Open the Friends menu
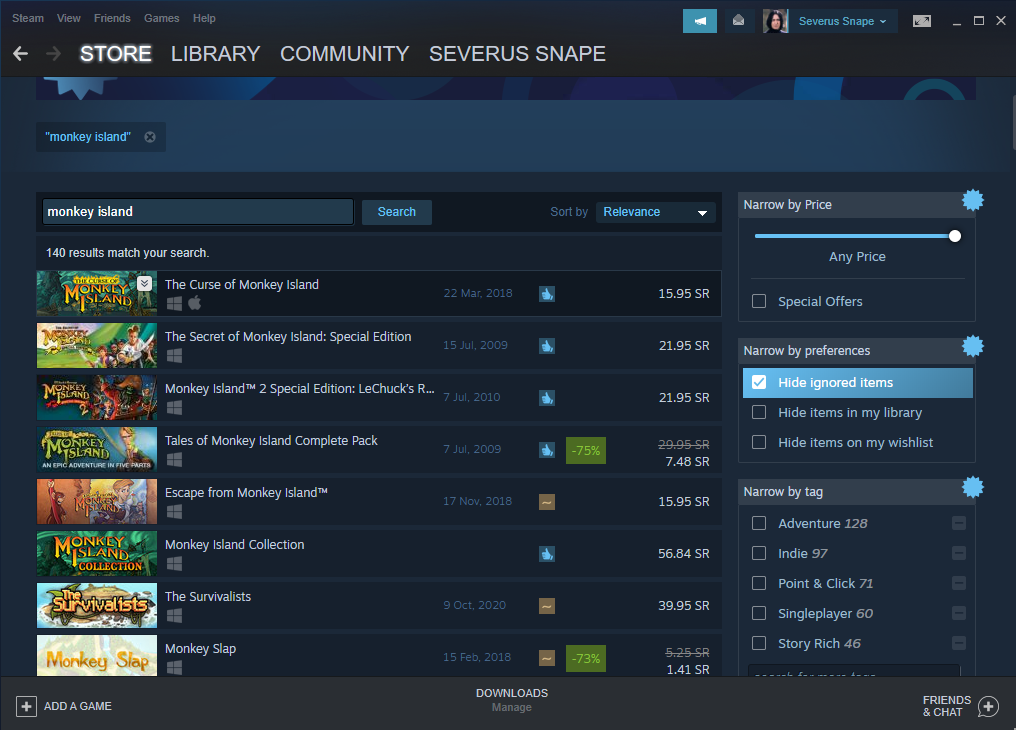The height and width of the screenshot is (730, 1016). tap(112, 18)
